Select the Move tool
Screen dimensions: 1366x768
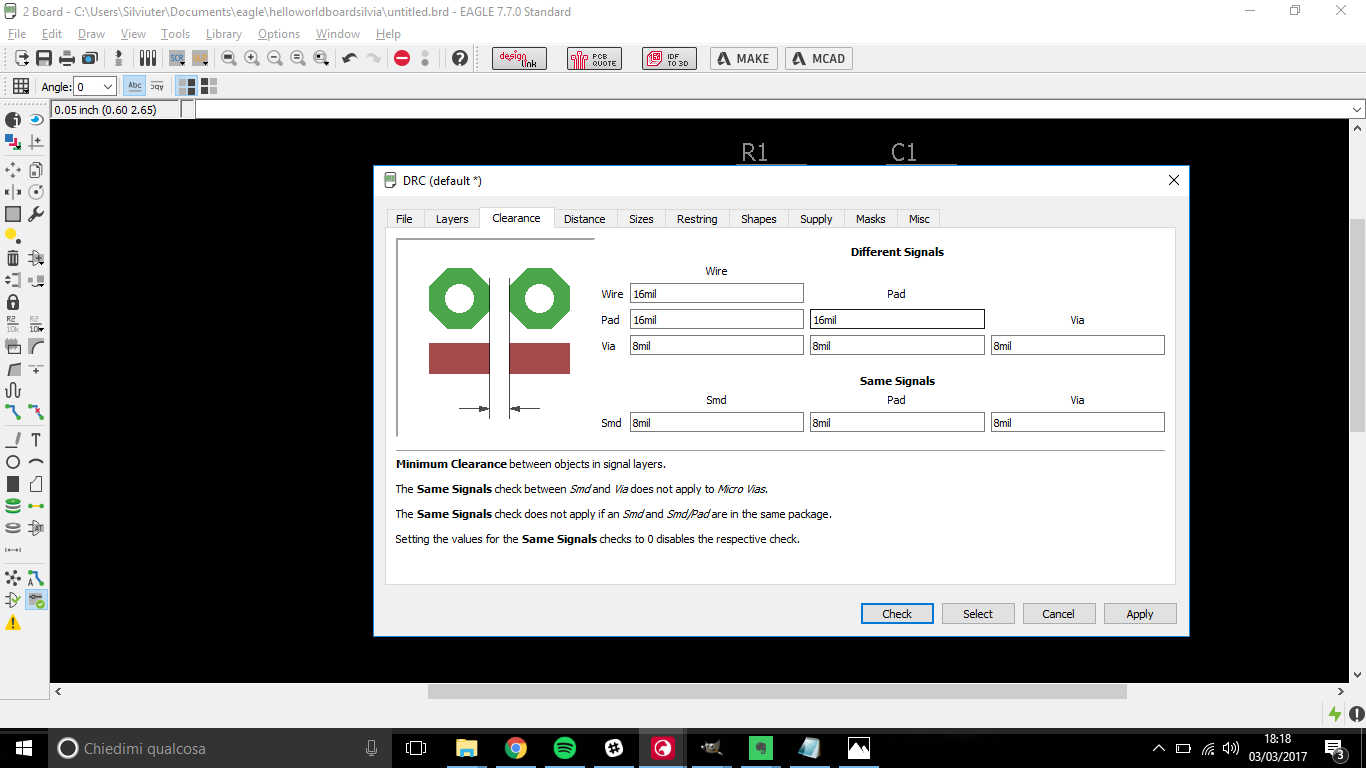coord(13,170)
